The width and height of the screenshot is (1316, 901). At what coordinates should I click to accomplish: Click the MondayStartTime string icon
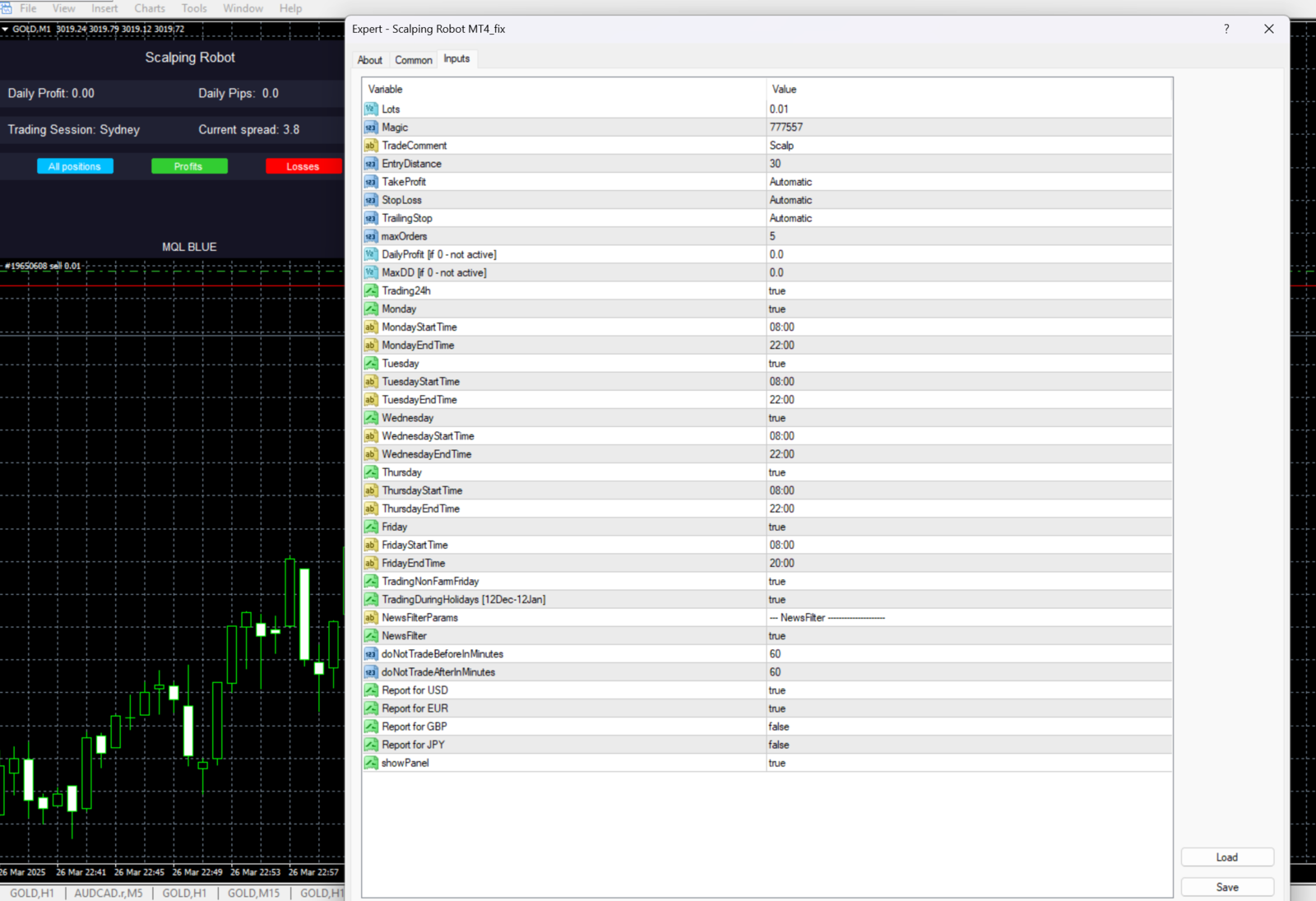point(371,327)
